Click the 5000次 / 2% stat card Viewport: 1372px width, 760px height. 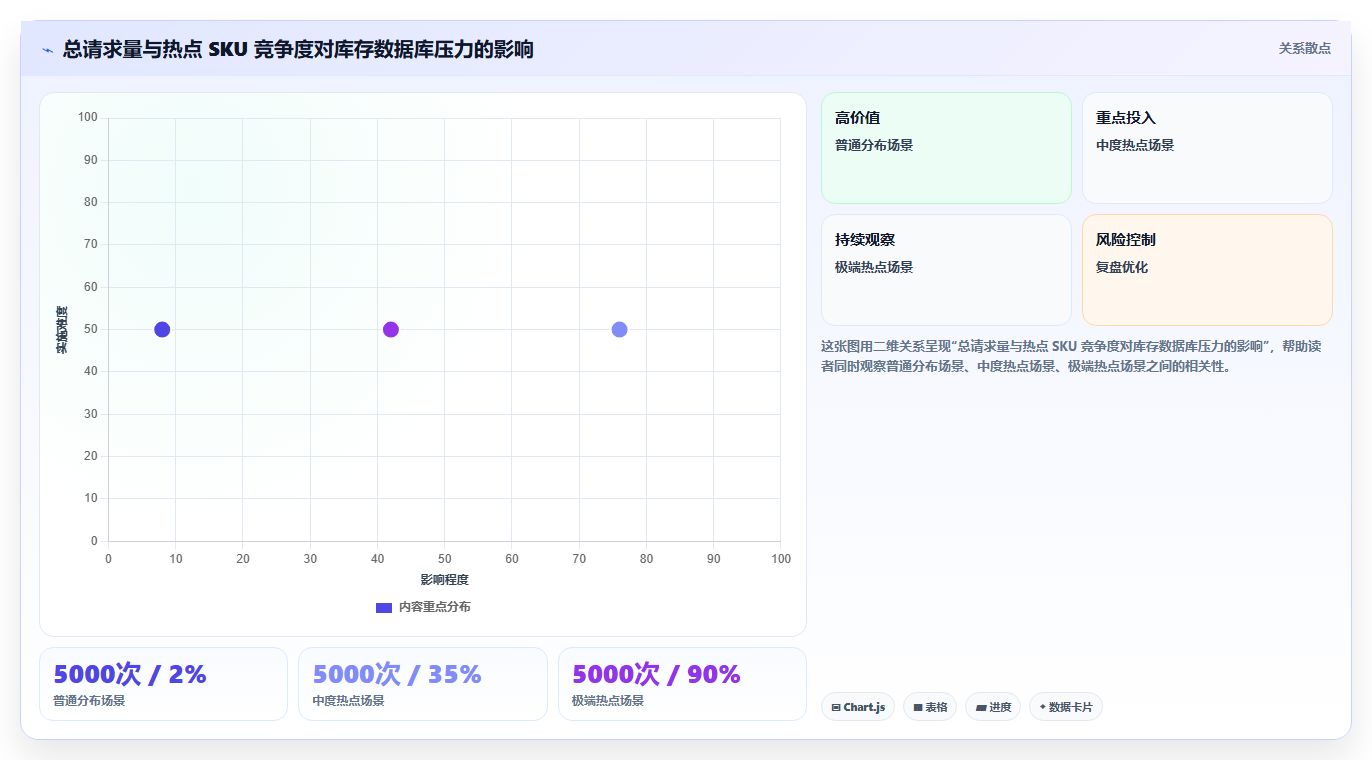[x=163, y=684]
